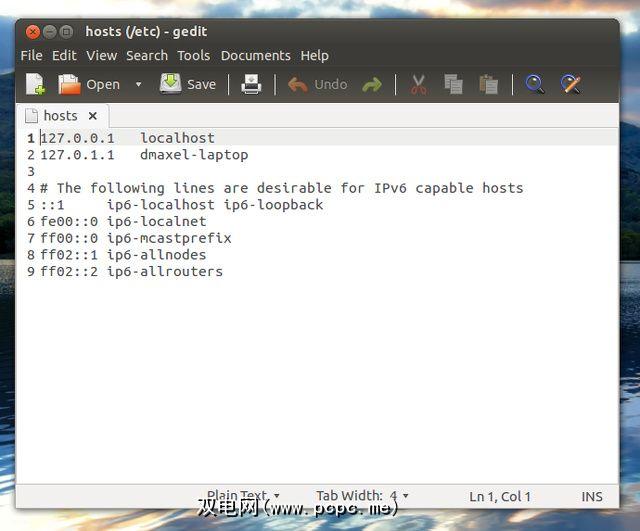Click ip6-localnet on line 6
Viewport: 640px width, 531px height.
point(157,222)
